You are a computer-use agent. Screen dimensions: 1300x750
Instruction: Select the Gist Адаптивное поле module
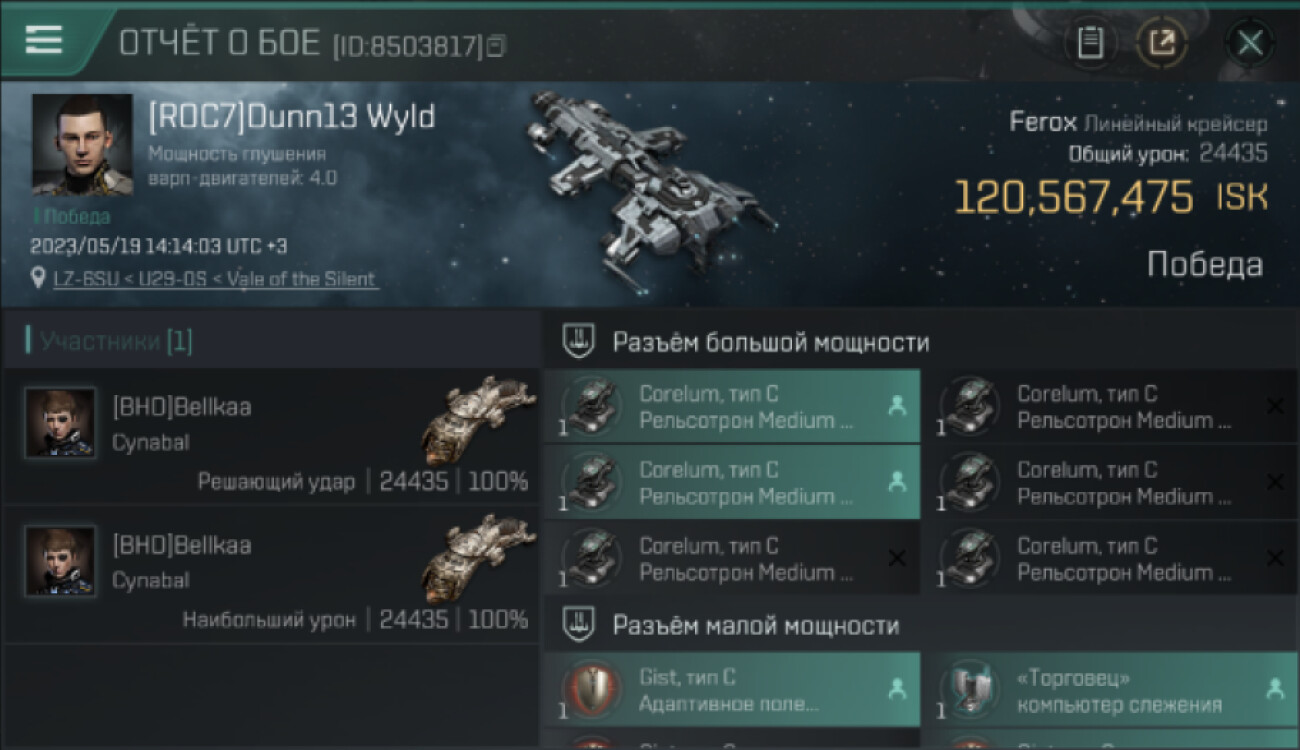pyautogui.click(x=732, y=690)
